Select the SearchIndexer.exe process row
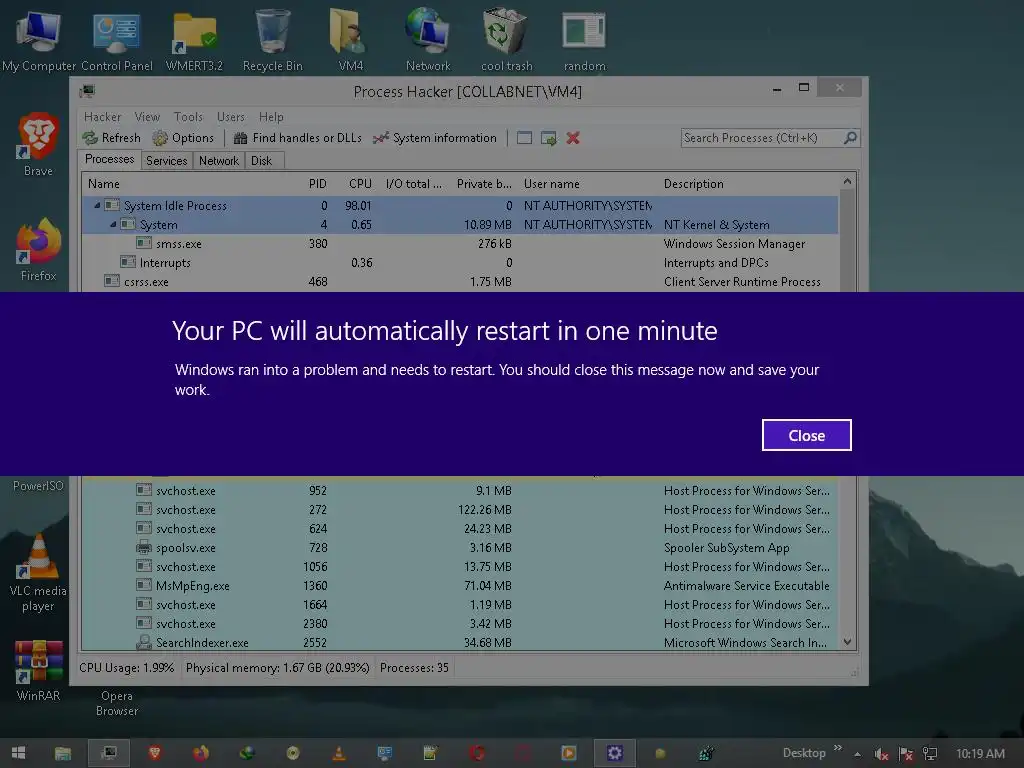The width and height of the screenshot is (1024, 768). pos(460,643)
